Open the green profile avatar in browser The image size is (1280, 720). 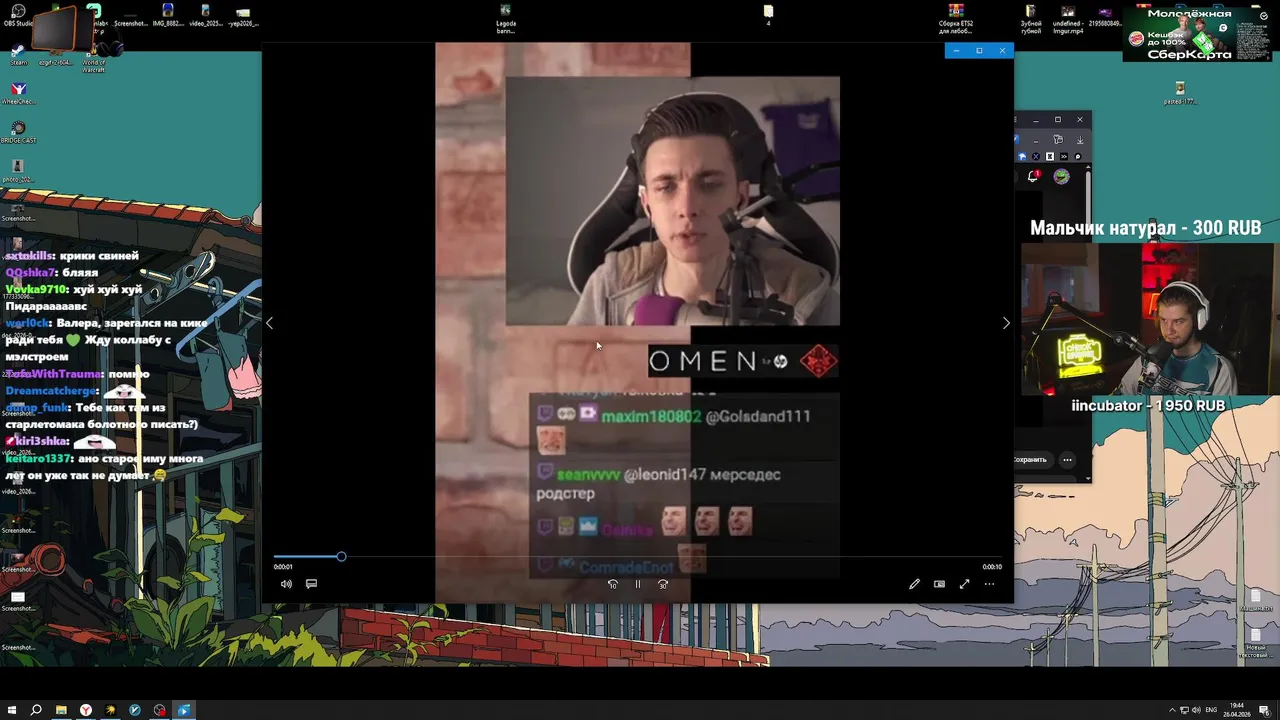tap(1061, 176)
